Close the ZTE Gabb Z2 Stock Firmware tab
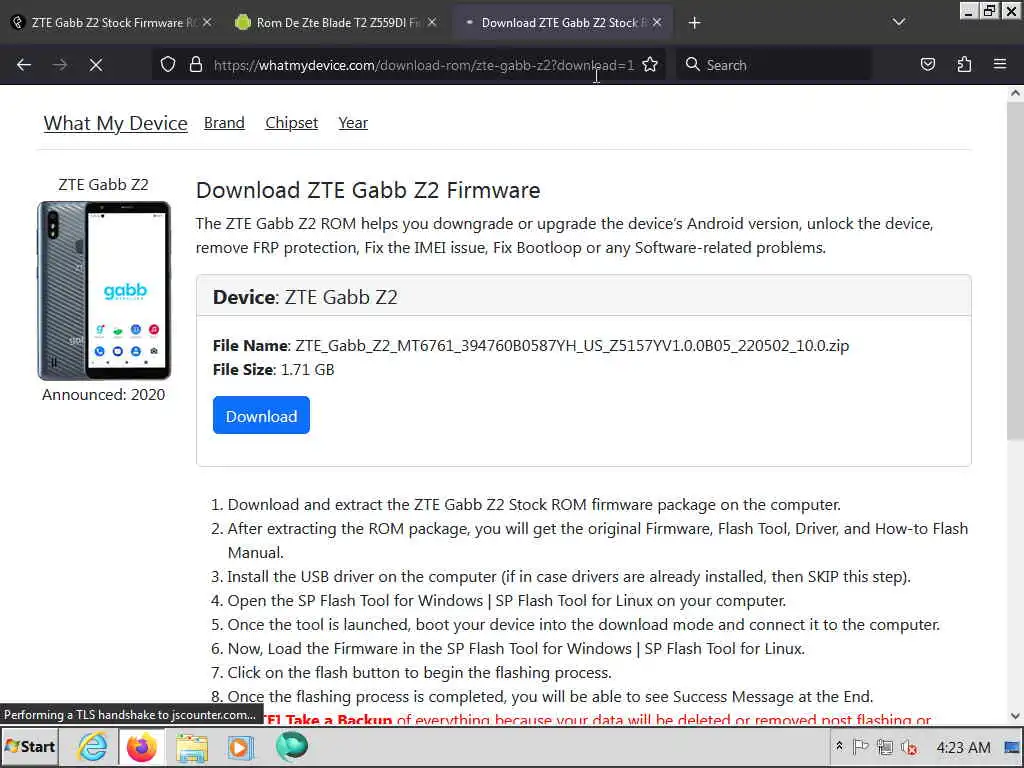 click(x=207, y=22)
